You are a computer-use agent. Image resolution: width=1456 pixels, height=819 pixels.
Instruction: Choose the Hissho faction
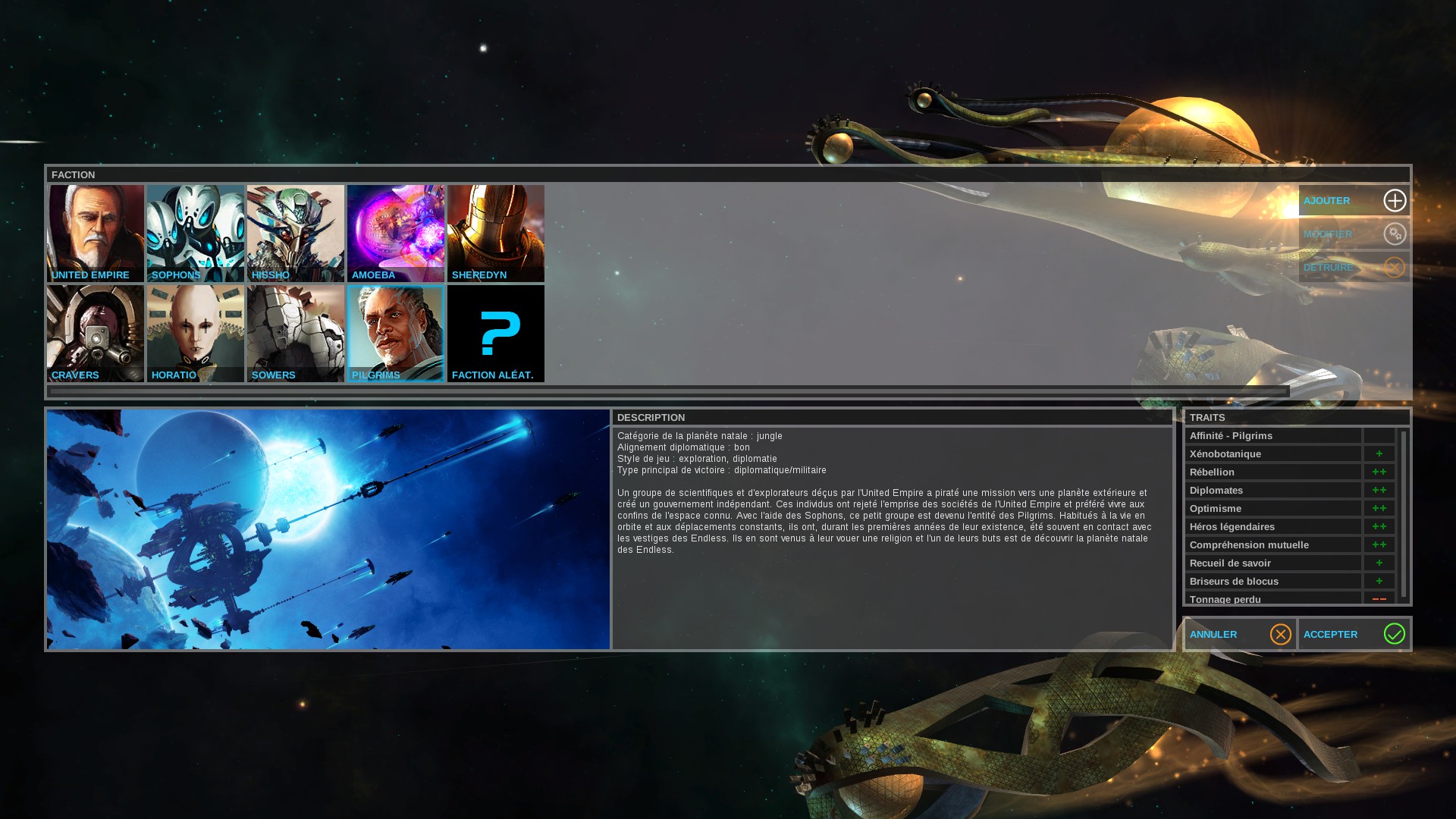pos(296,233)
